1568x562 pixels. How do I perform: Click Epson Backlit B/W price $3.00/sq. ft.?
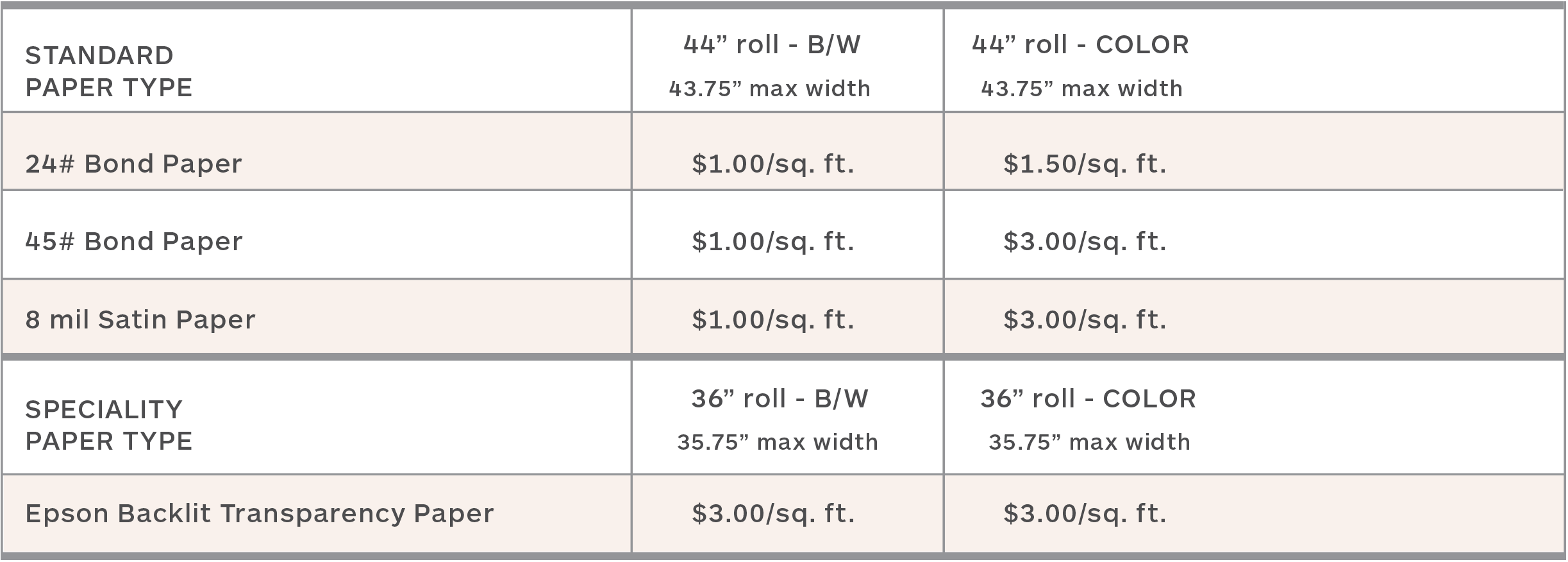pos(773,513)
